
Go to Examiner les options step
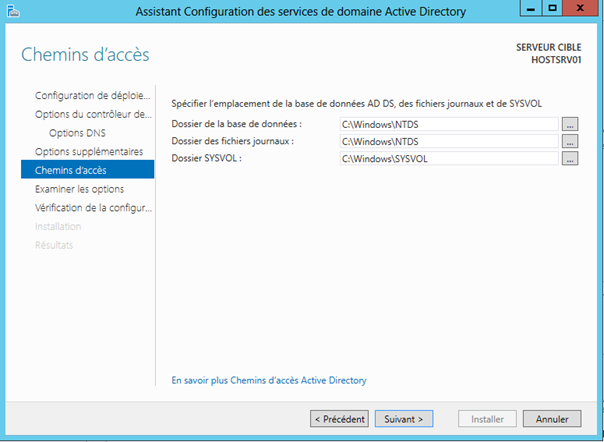pos(79,189)
